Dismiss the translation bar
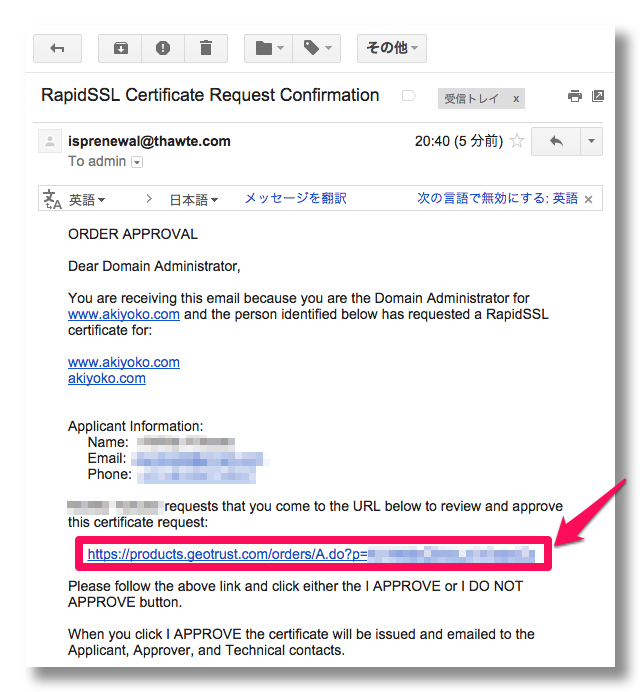Image resolution: width=640 pixels, height=692 pixels. [x=588, y=199]
